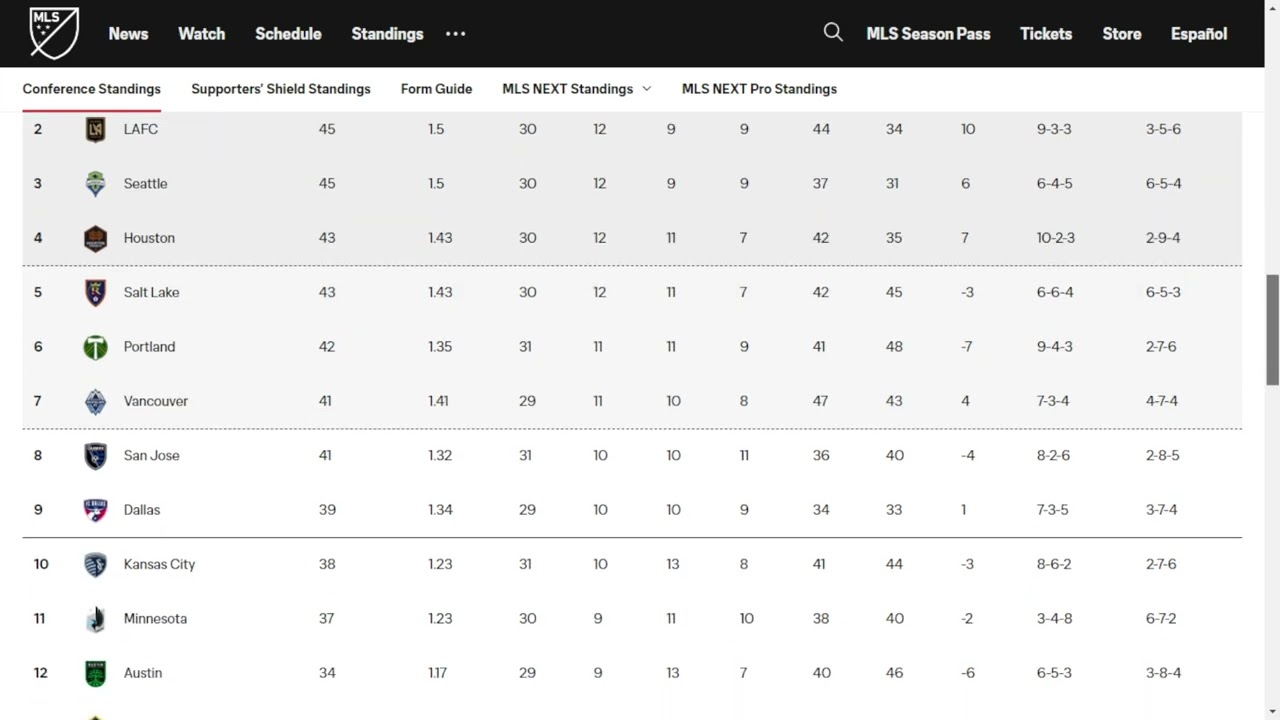Click the page vertical scrollbar thumb
This screenshot has height=720, width=1280.
(1272, 329)
